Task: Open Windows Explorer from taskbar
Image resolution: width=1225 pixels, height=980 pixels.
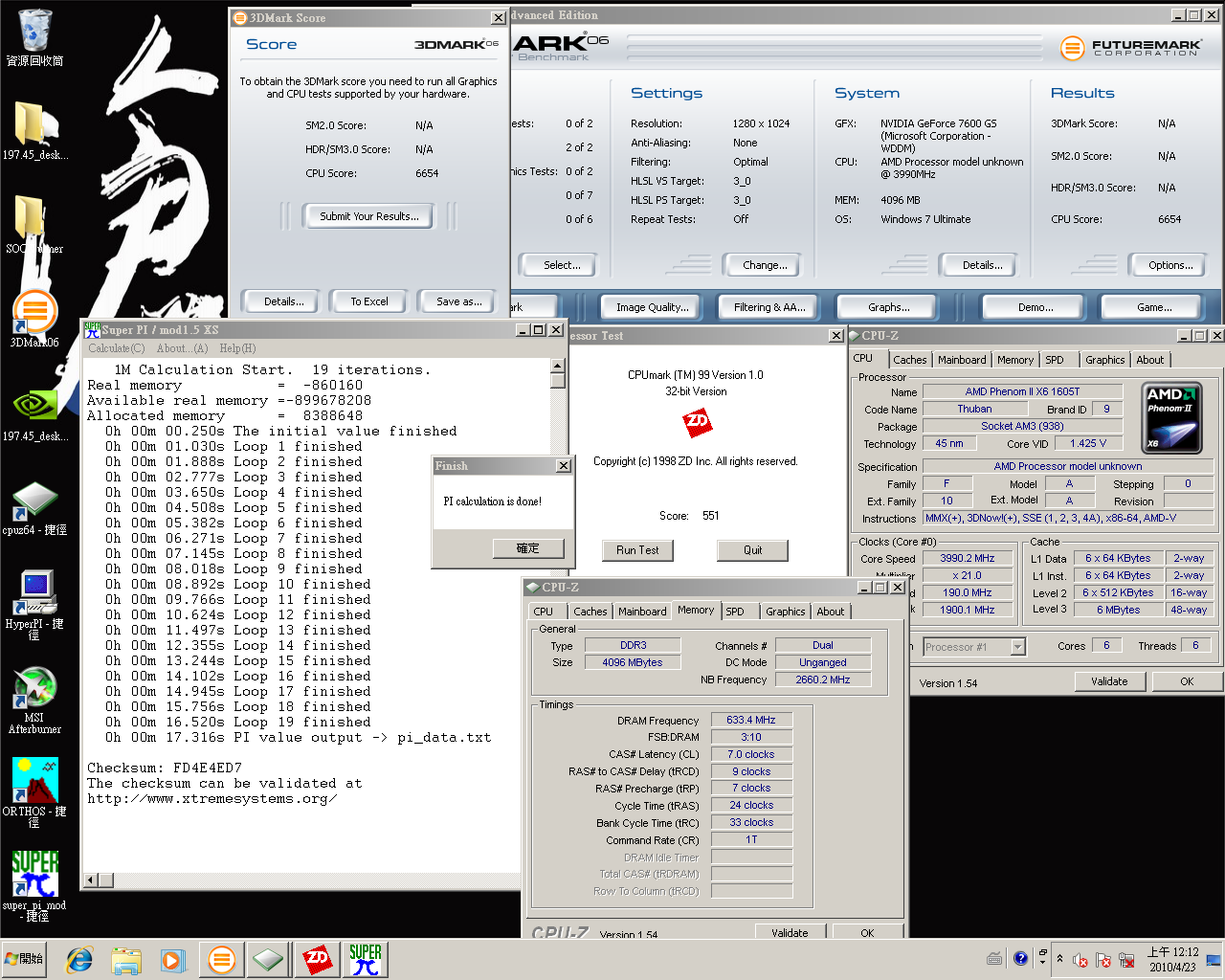Action: pyautogui.click(x=126, y=960)
